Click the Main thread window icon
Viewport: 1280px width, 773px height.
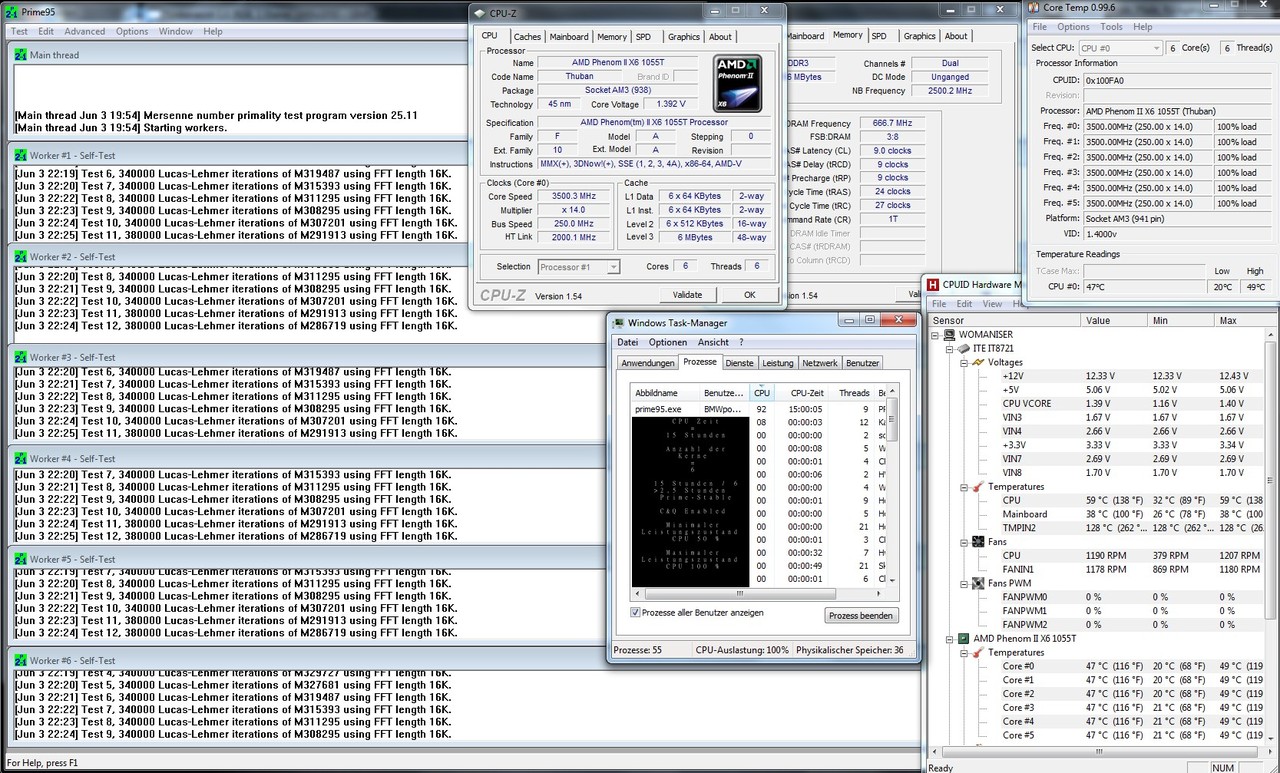pos(20,55)
